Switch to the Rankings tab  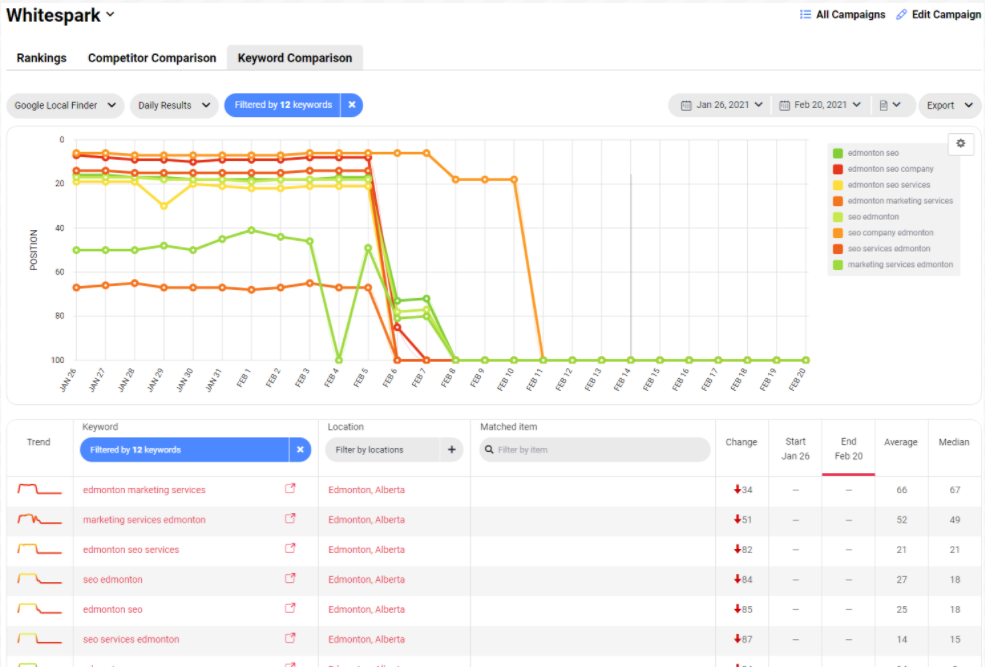click(x=42, y=58)
